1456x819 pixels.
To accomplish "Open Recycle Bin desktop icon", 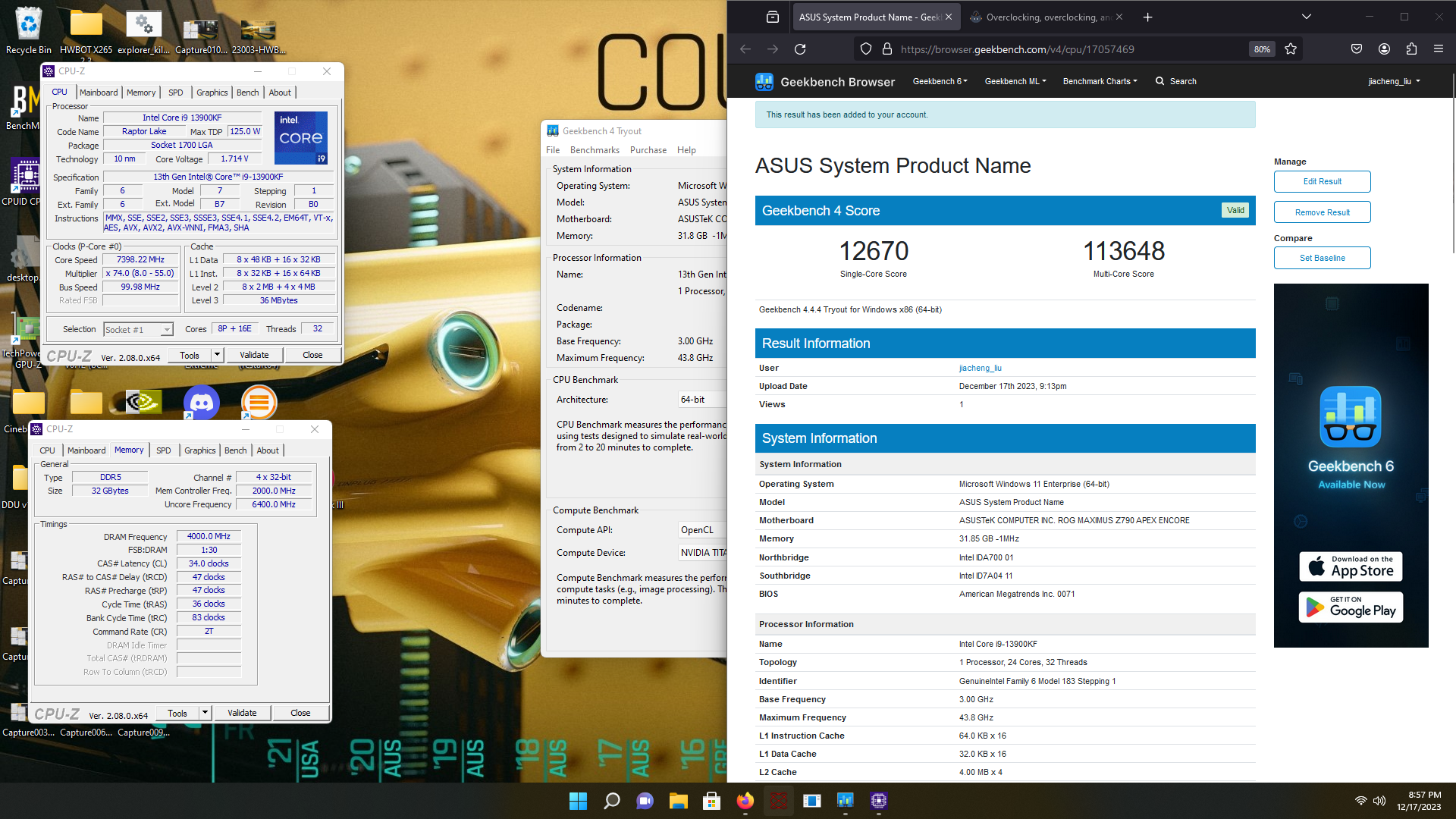I will pos(29,30).
